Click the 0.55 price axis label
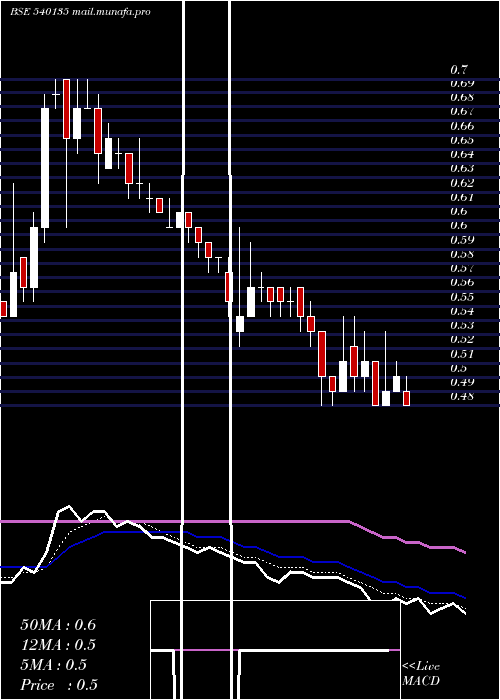Screen dimensions: 500x700 (462, 297)
